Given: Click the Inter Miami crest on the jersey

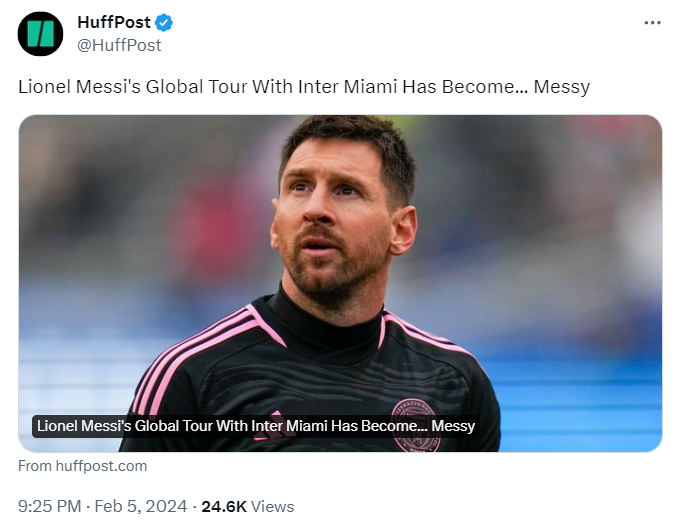Looking at the screenshot, I should click(415, 422).
